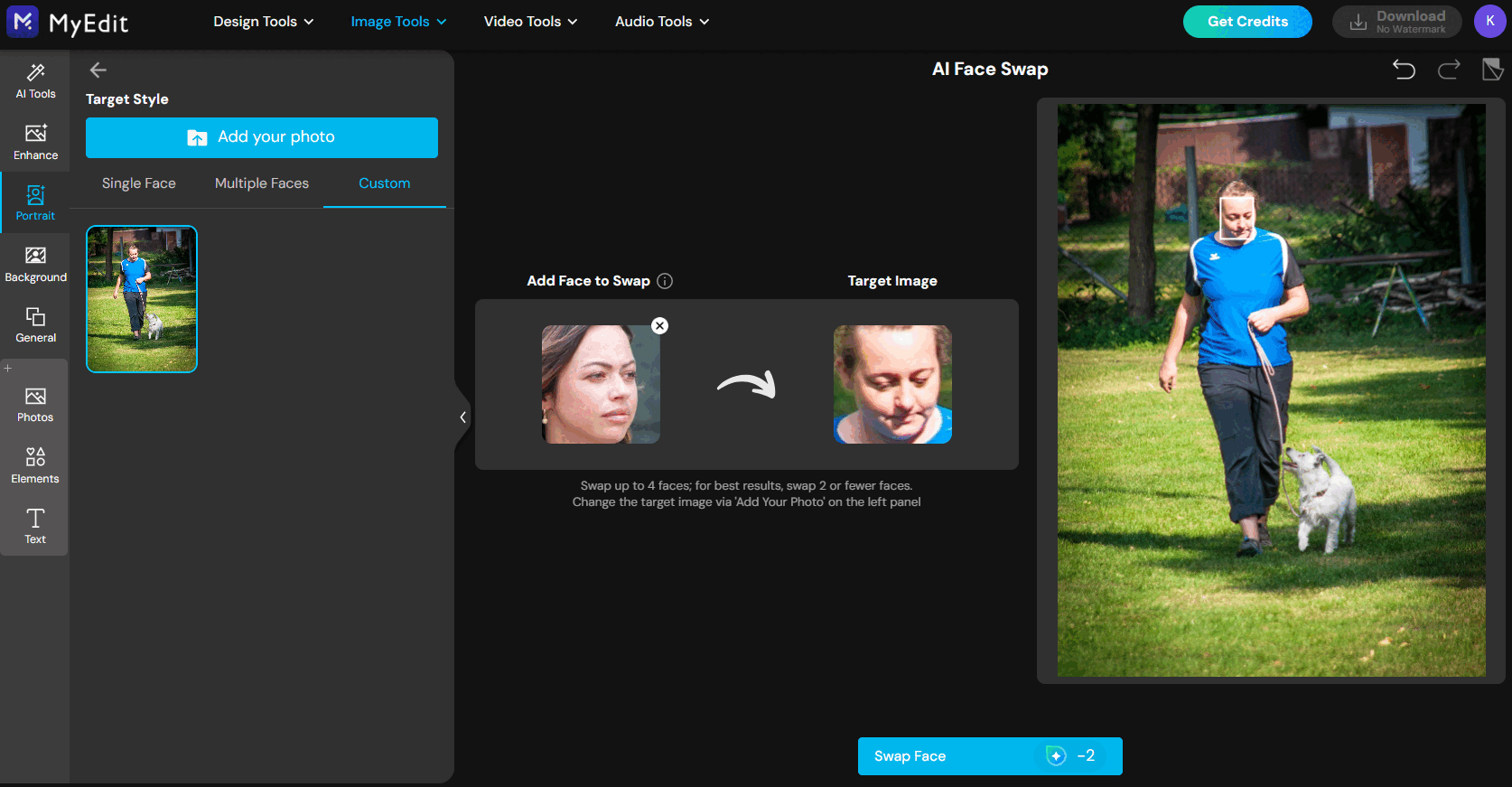Viewport: 1512px width, 787px height.
Task: Switch to the Multiple Faces tab
Action: point(262,183)
